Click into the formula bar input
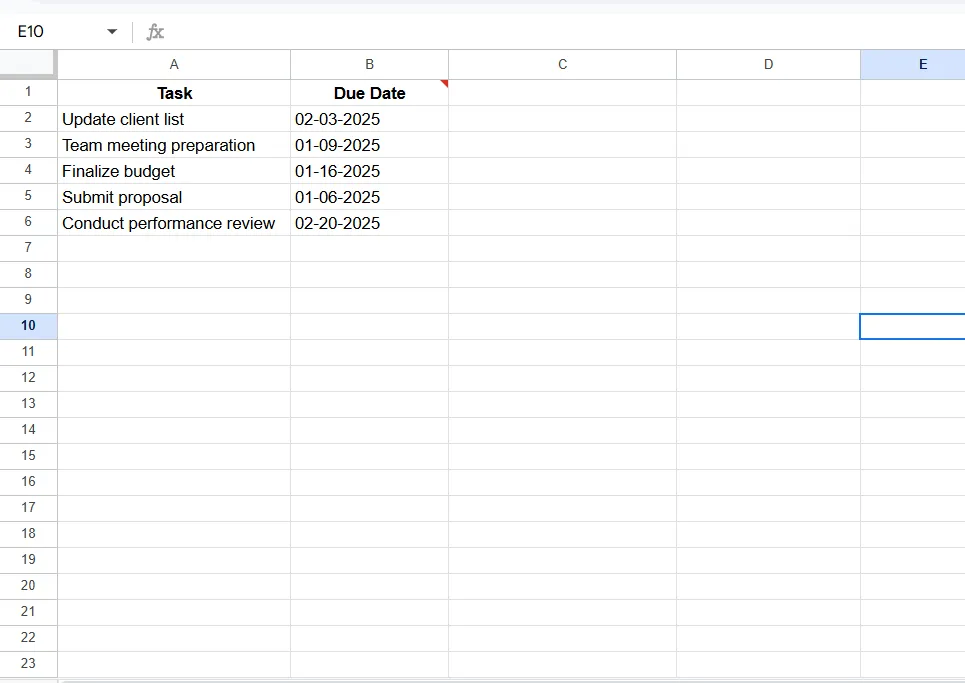965x683 pixels. pos(566,32)
